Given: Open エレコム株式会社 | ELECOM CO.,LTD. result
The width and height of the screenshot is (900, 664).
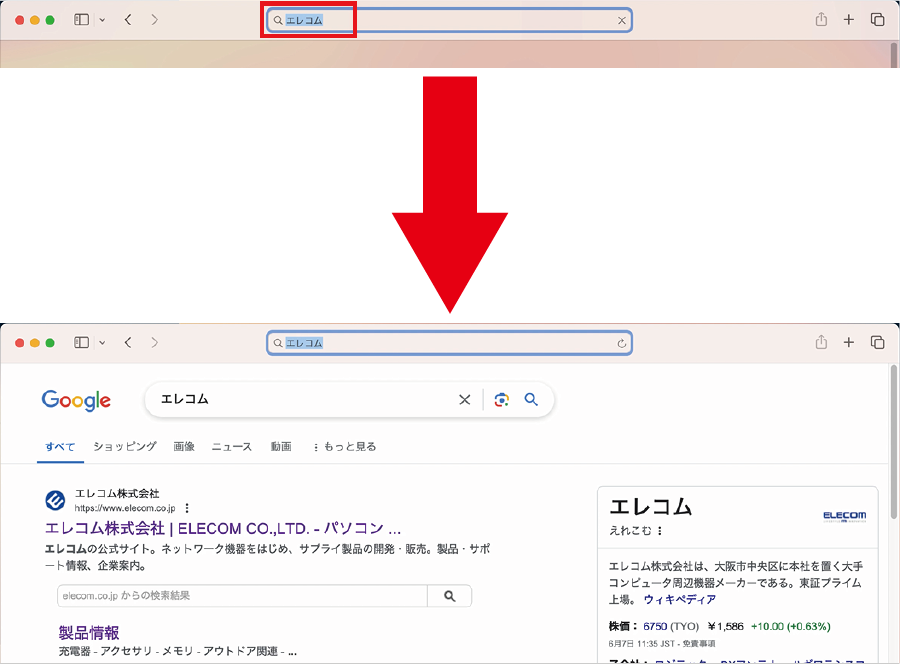Looking at the screenshot, I should 223,528.
